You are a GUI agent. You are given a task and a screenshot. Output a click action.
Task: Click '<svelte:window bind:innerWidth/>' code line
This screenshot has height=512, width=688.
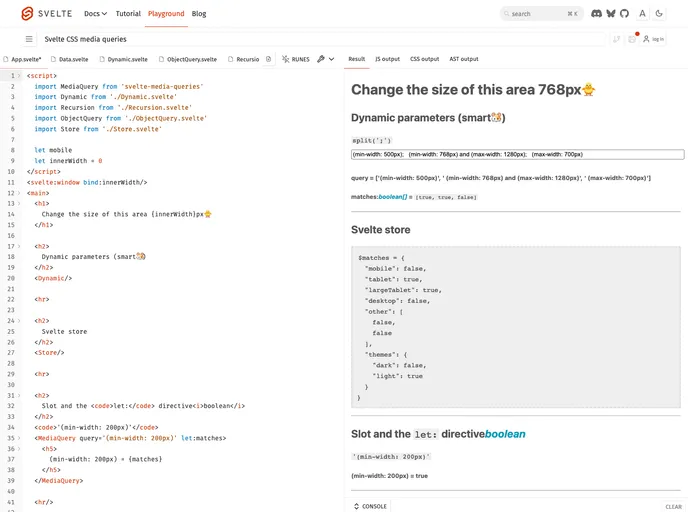(x=87, y=182)
